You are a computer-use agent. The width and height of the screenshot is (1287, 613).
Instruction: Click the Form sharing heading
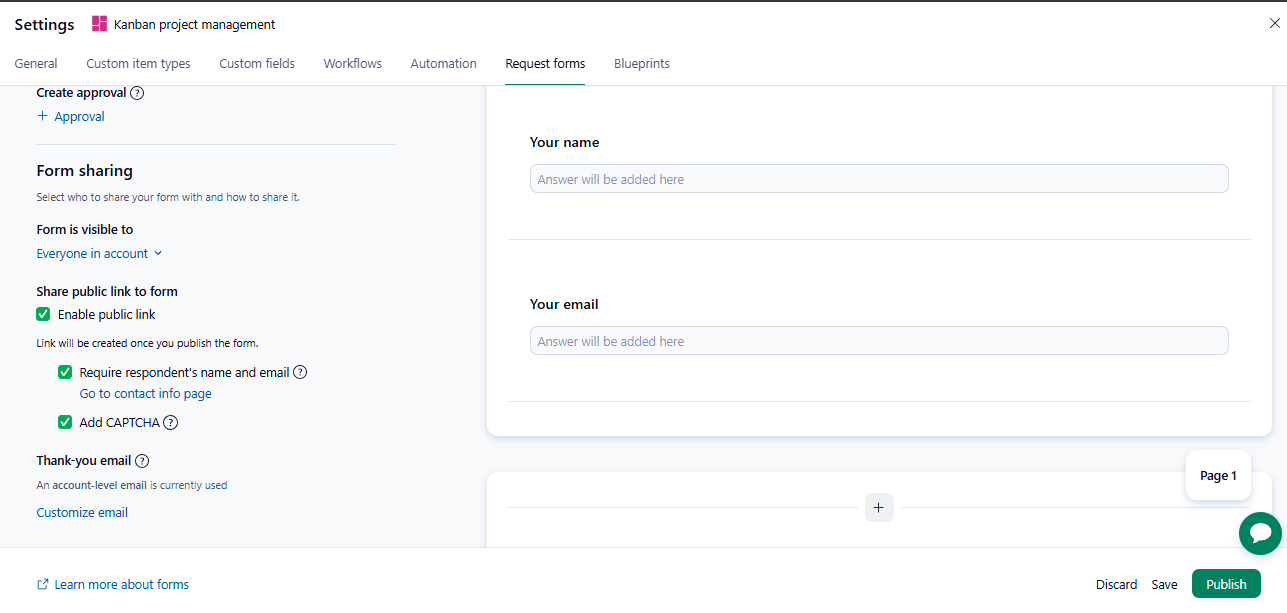(85, 171)
